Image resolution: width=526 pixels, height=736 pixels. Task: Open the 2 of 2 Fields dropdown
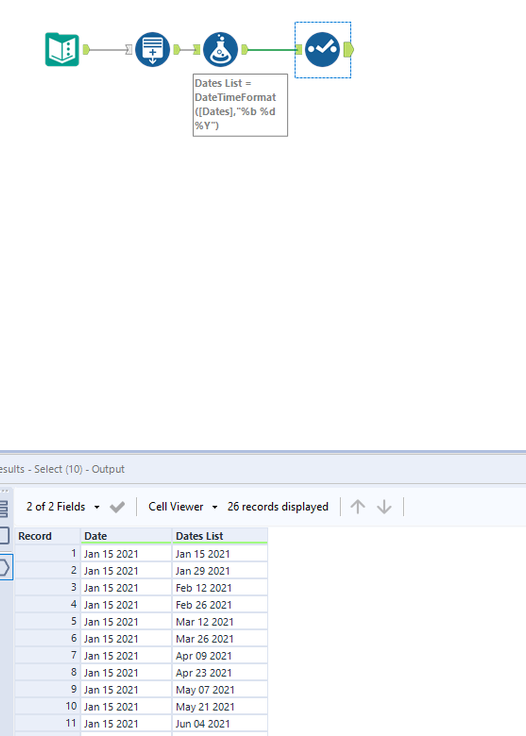(63, 506)
